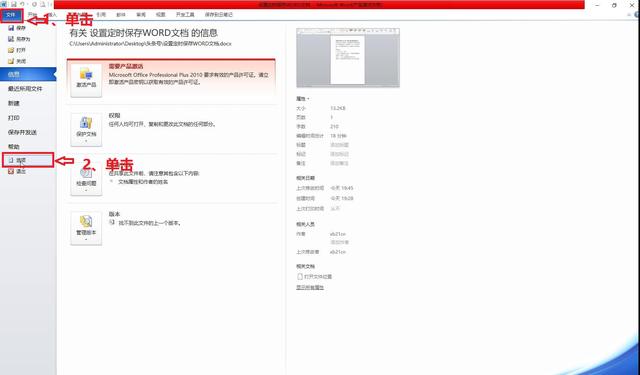The image size is (640, 375).
Task: Open the 保存到笔记 add-in tab
Action: [x=219, y=15]
